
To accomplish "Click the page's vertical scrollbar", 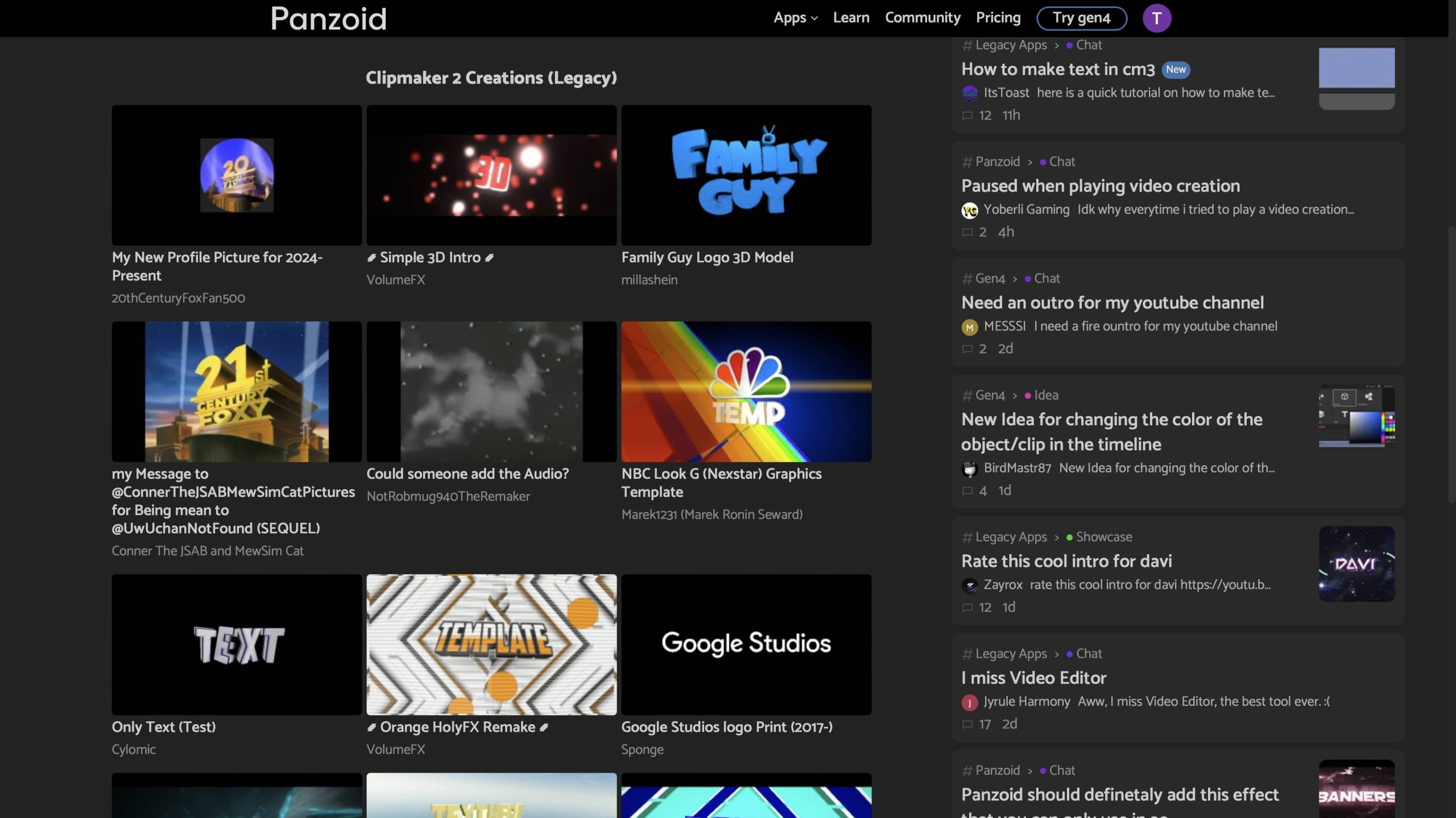I will tap(1451, 364).
